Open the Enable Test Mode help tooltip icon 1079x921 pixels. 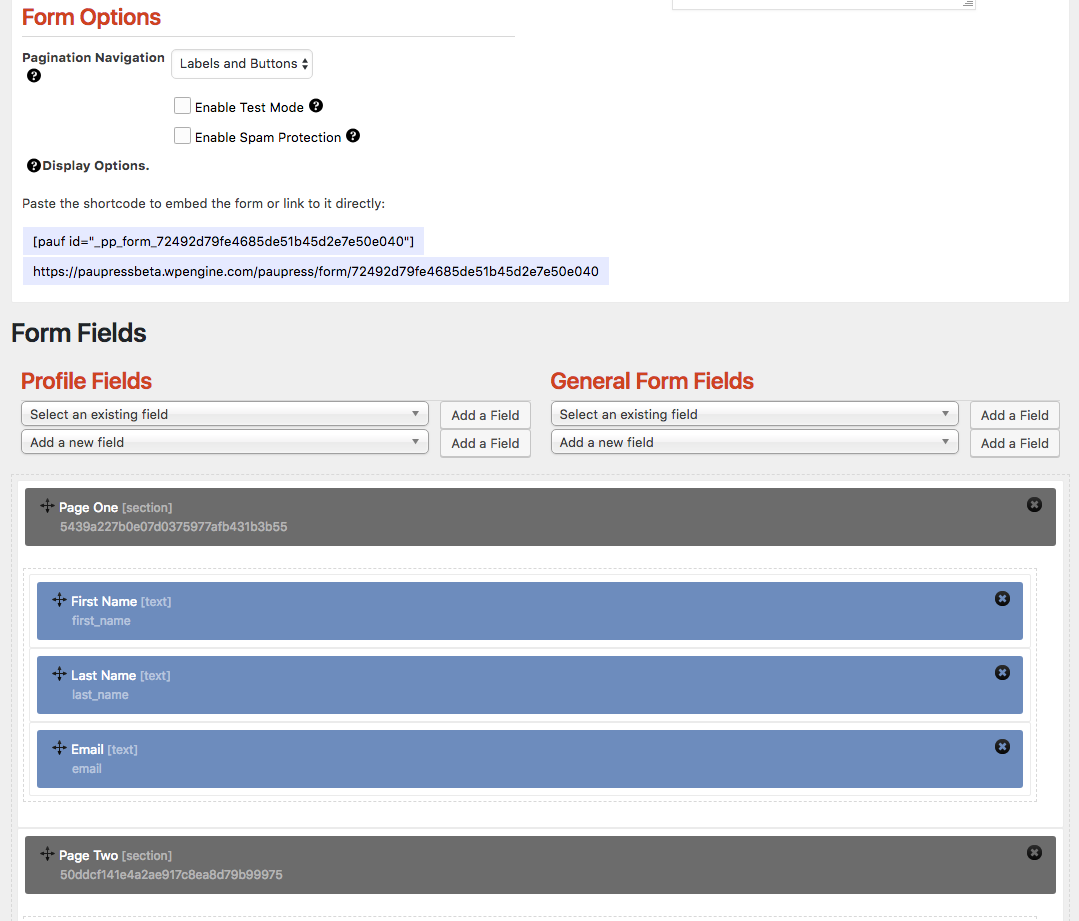316,106
